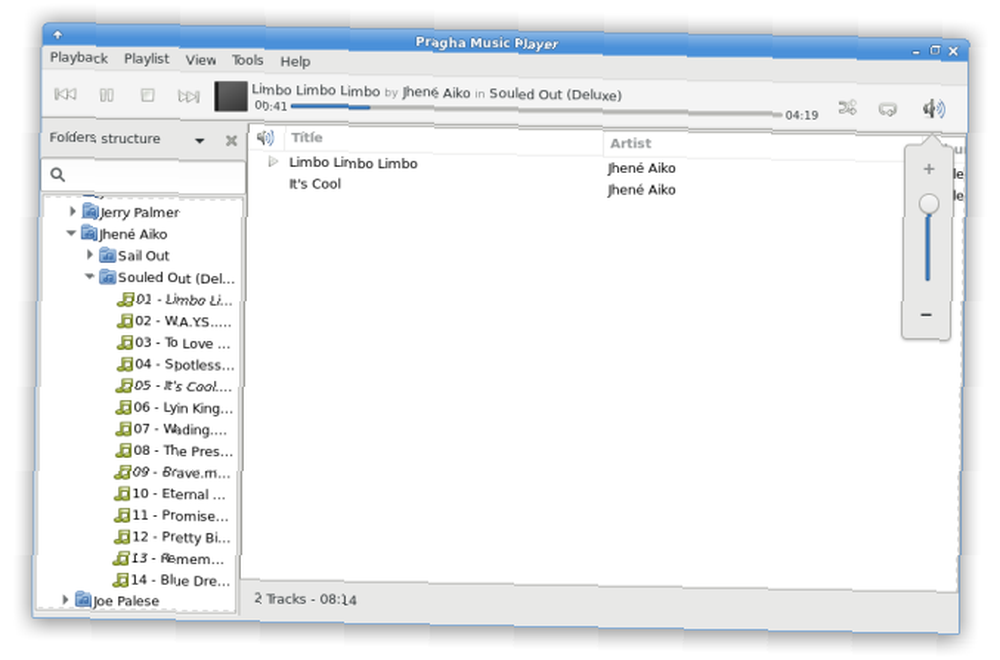Expand the Joe Palese folder

65,599
